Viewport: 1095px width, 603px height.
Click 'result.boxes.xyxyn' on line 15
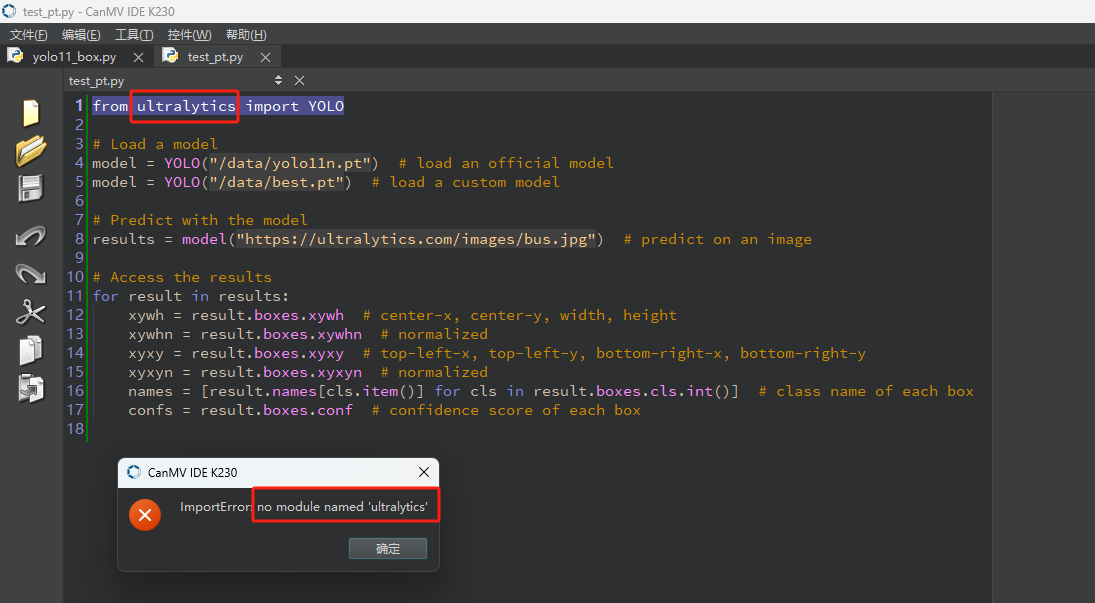[x=281, y=372]
